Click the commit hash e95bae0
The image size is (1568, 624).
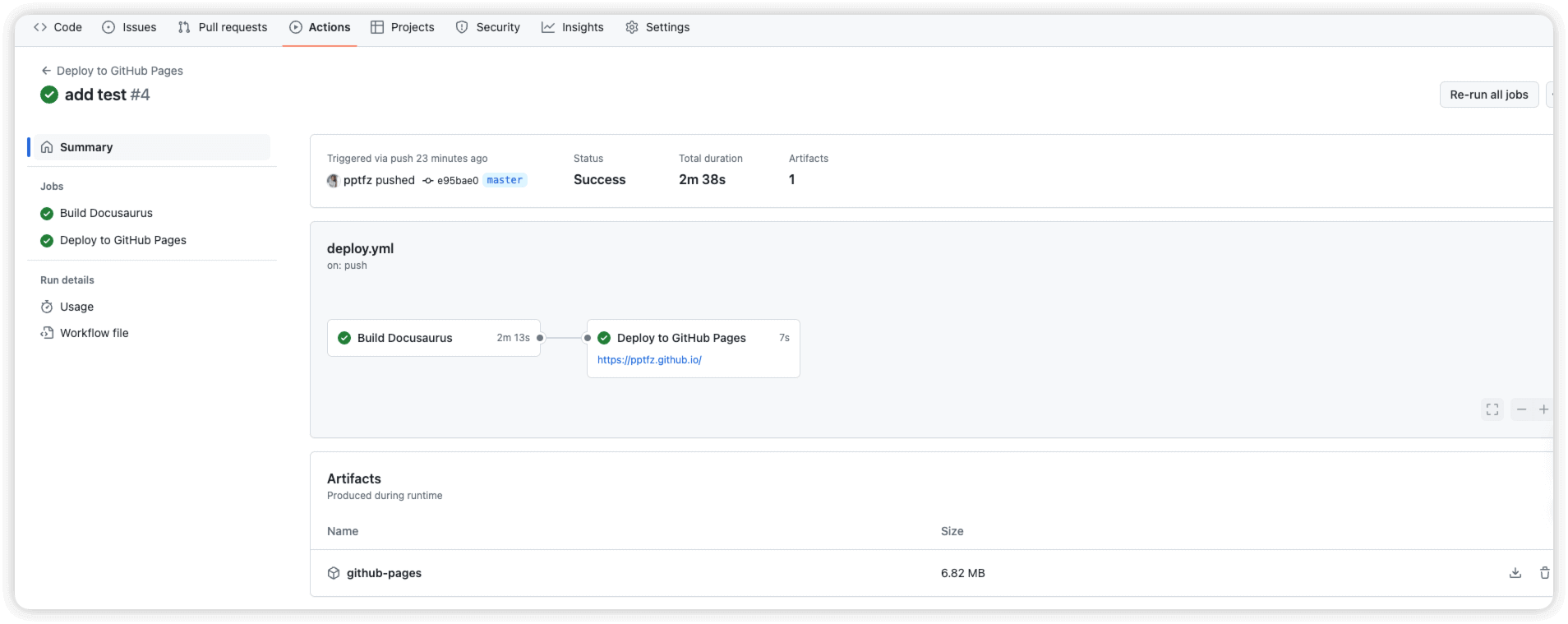click(458, 181)
